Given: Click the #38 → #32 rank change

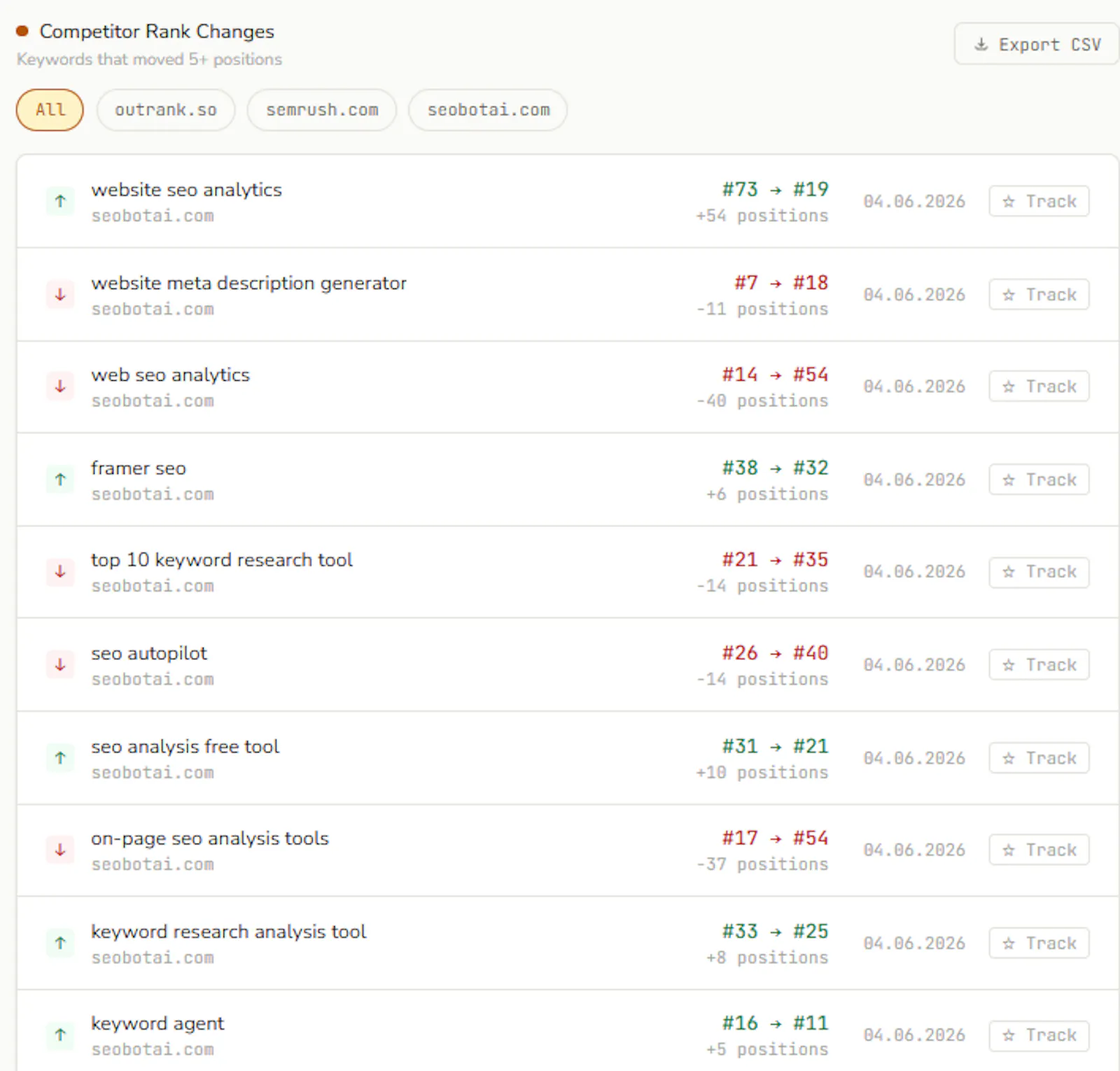Looking at the screenshot, I should click(775, 468).
